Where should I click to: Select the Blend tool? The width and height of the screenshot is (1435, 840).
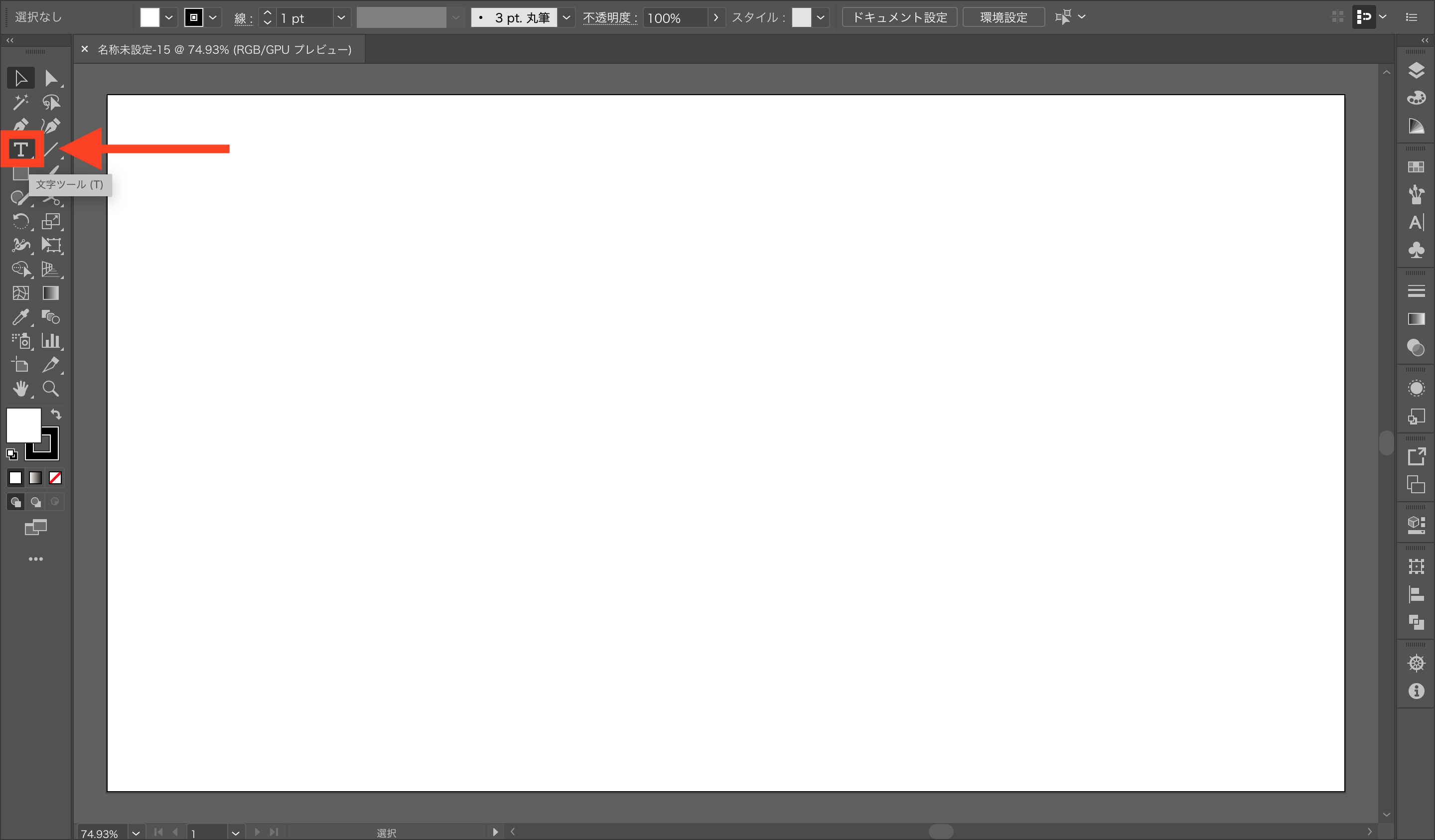[x=51, y=317]
